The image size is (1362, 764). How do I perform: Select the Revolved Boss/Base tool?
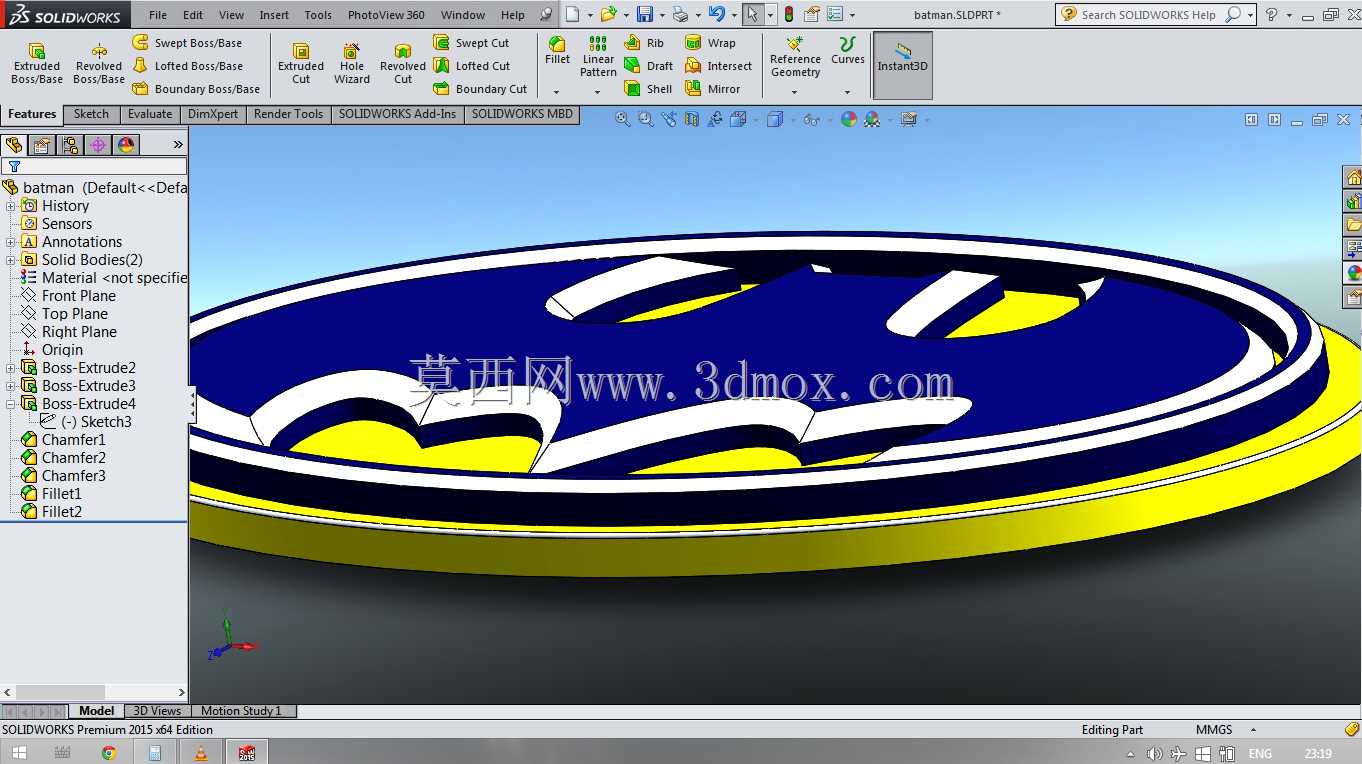(x=99, y=63)
